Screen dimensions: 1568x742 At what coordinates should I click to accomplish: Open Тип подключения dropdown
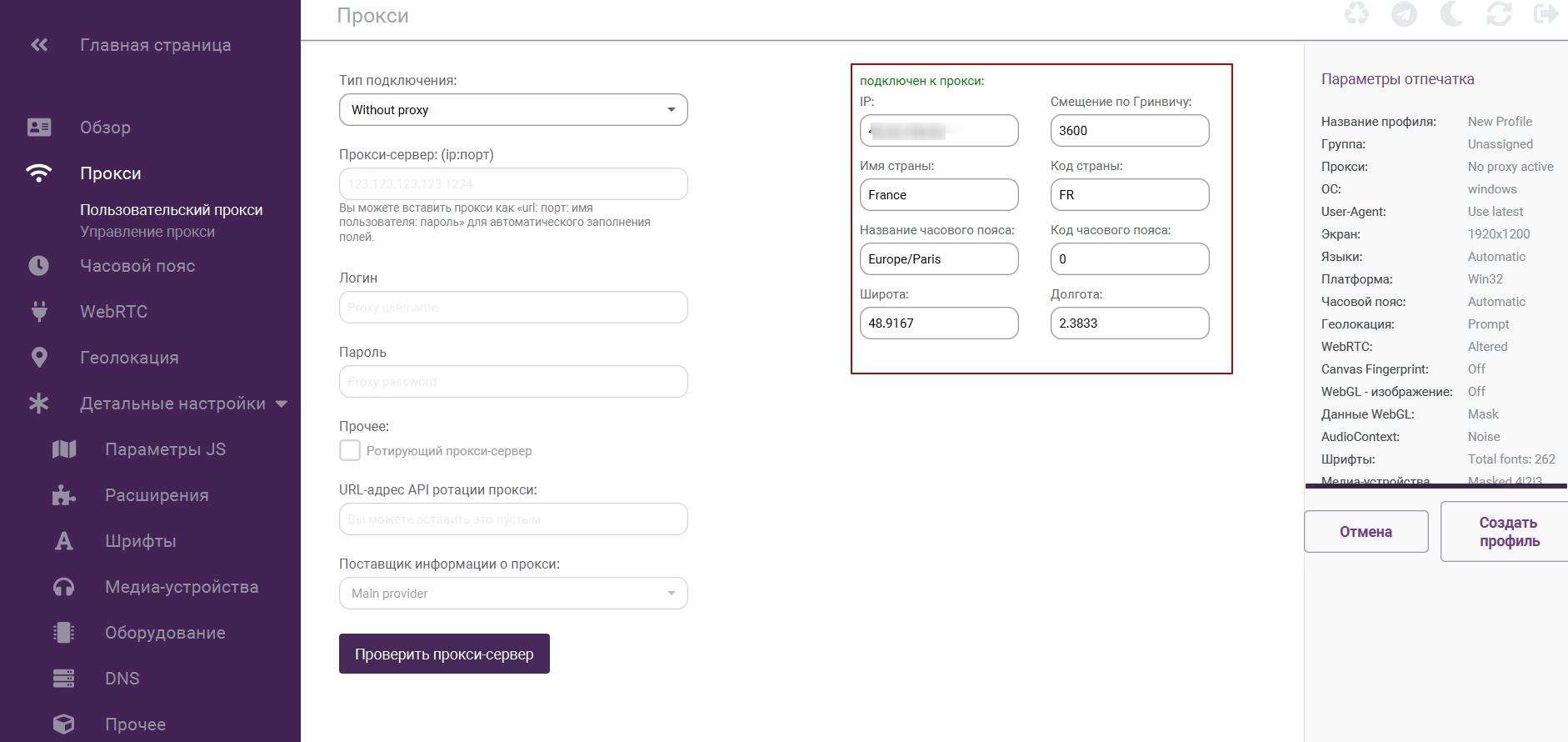tap(513, 110)
